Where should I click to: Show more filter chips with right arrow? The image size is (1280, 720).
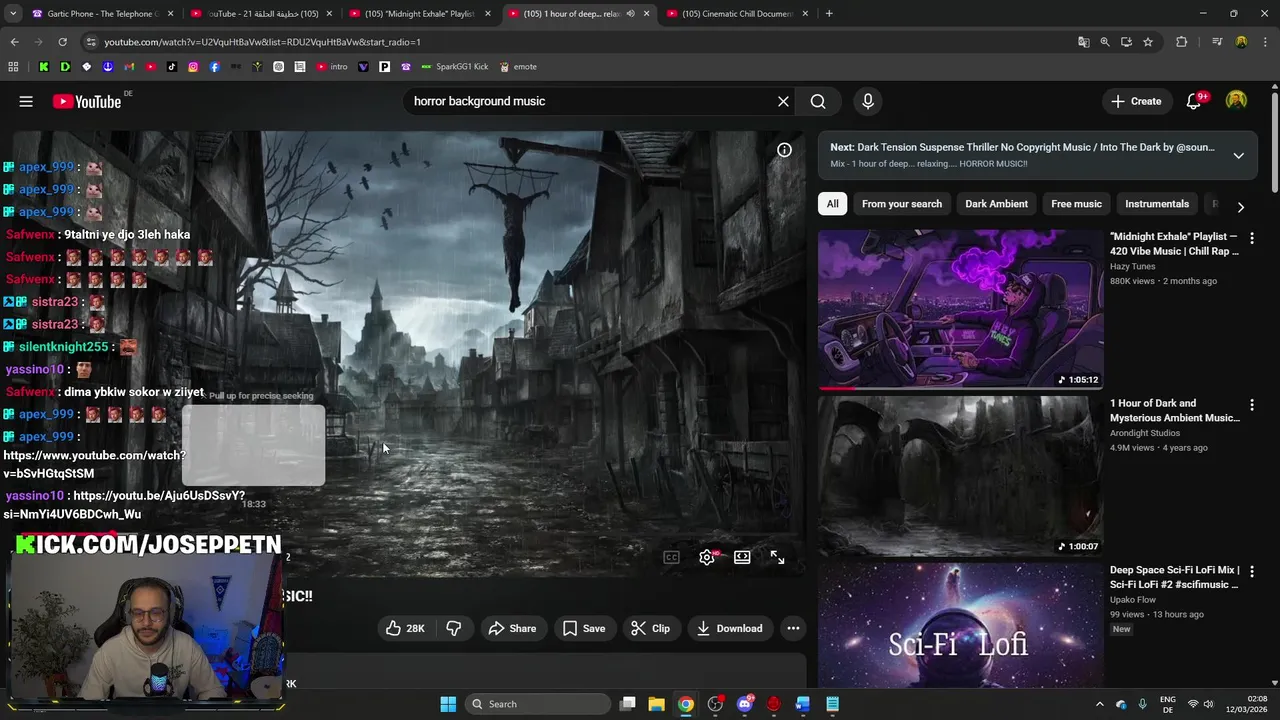point(1241,207)
